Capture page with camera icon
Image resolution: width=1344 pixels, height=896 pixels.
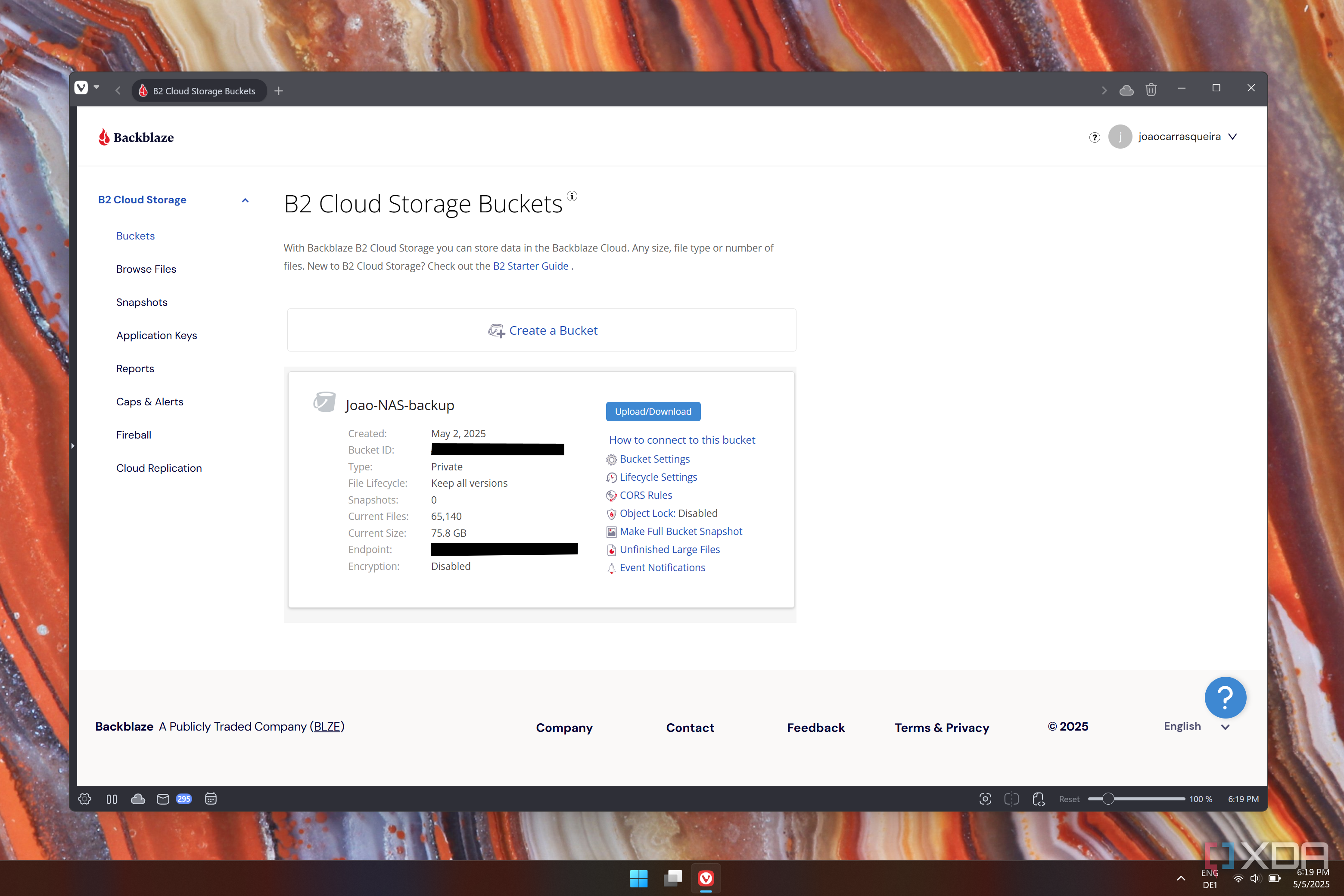click(x=985, y=799)
